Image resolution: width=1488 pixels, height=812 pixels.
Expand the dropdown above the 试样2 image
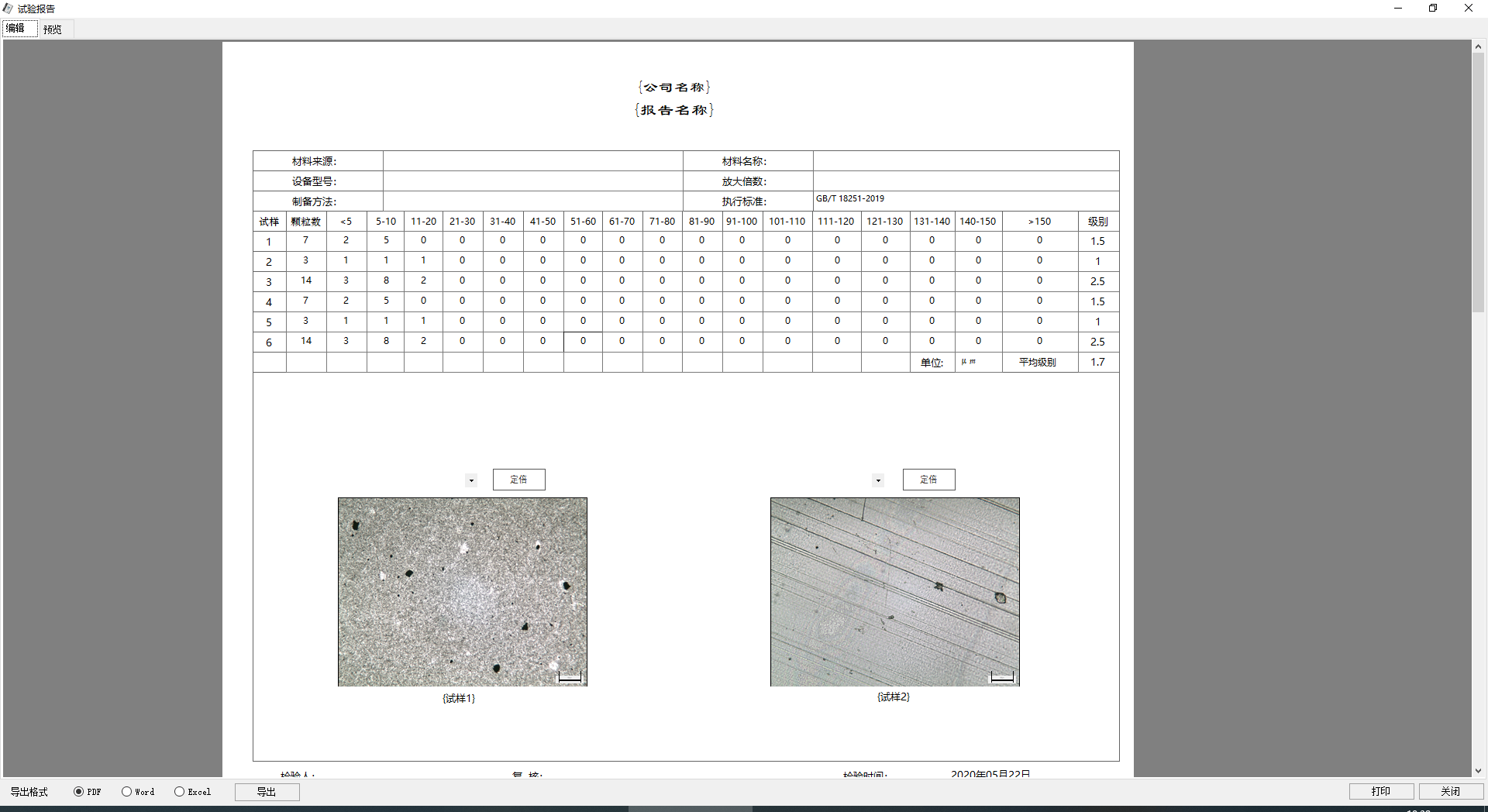(878, 480)
